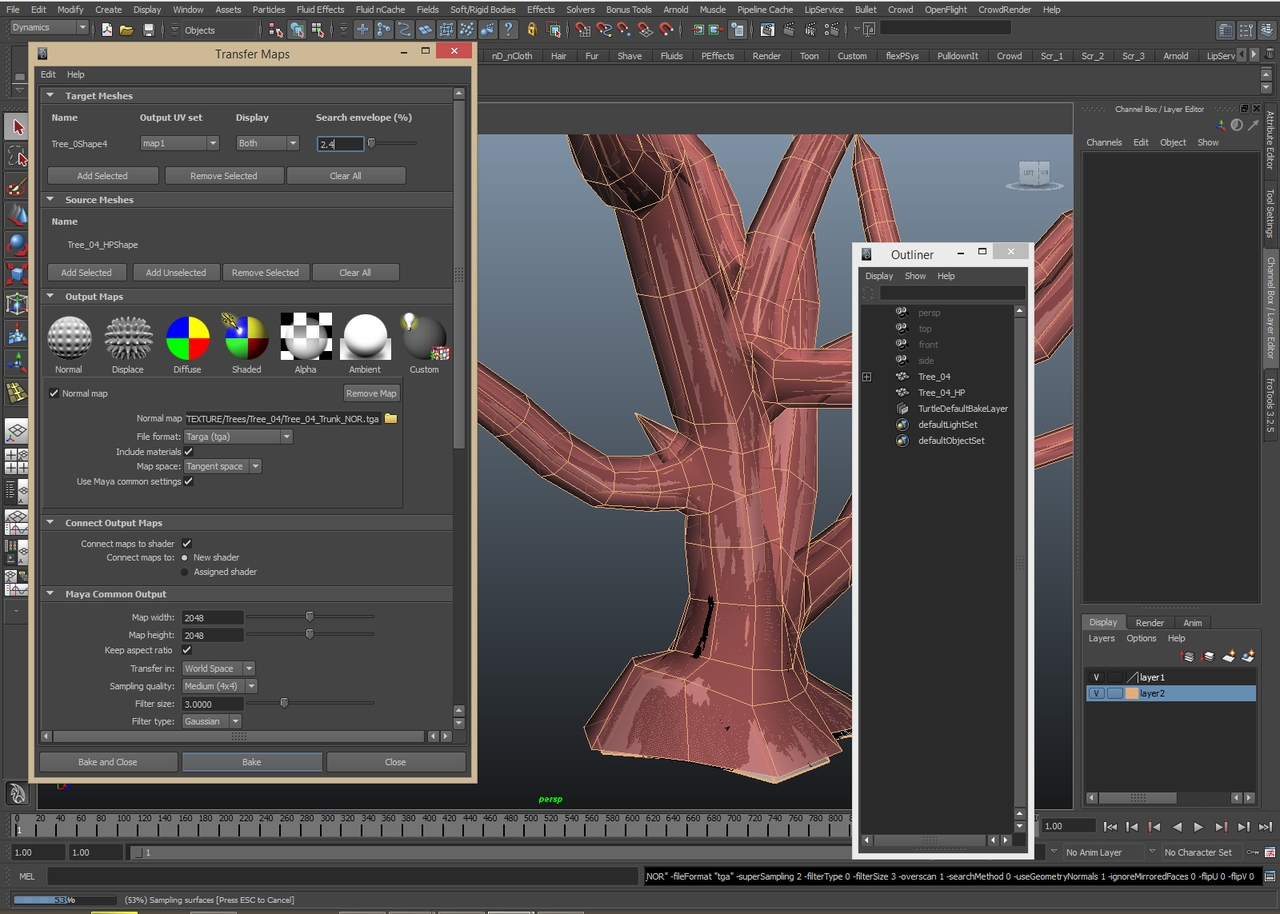Switch to the Anim layer tab
This screenshot has width=1280, height=914.
1192,622
